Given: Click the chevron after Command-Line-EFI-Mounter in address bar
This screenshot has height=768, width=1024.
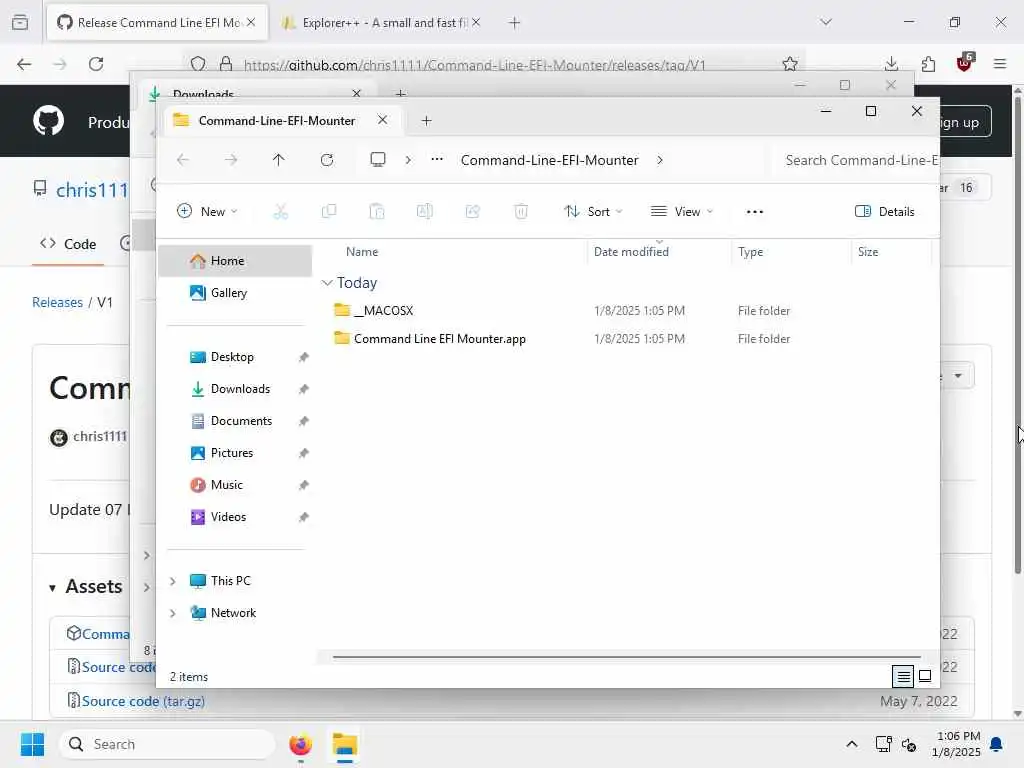Looking at the screenshot, I should tap(660, 160).
